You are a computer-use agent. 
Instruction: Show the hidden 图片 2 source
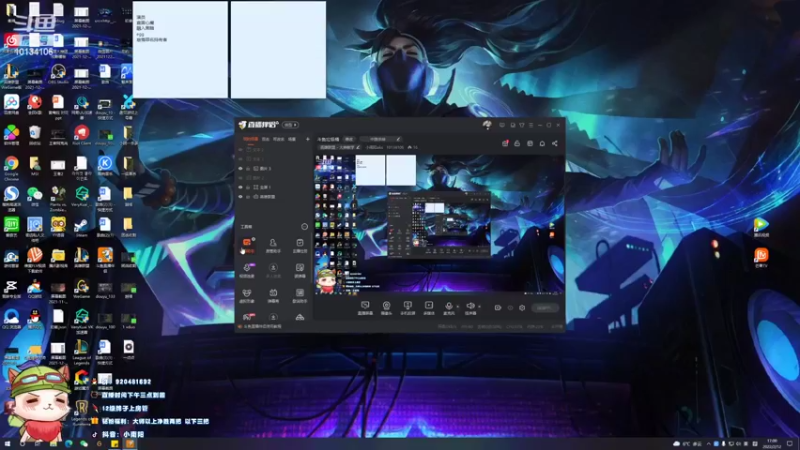pos(240,178)
